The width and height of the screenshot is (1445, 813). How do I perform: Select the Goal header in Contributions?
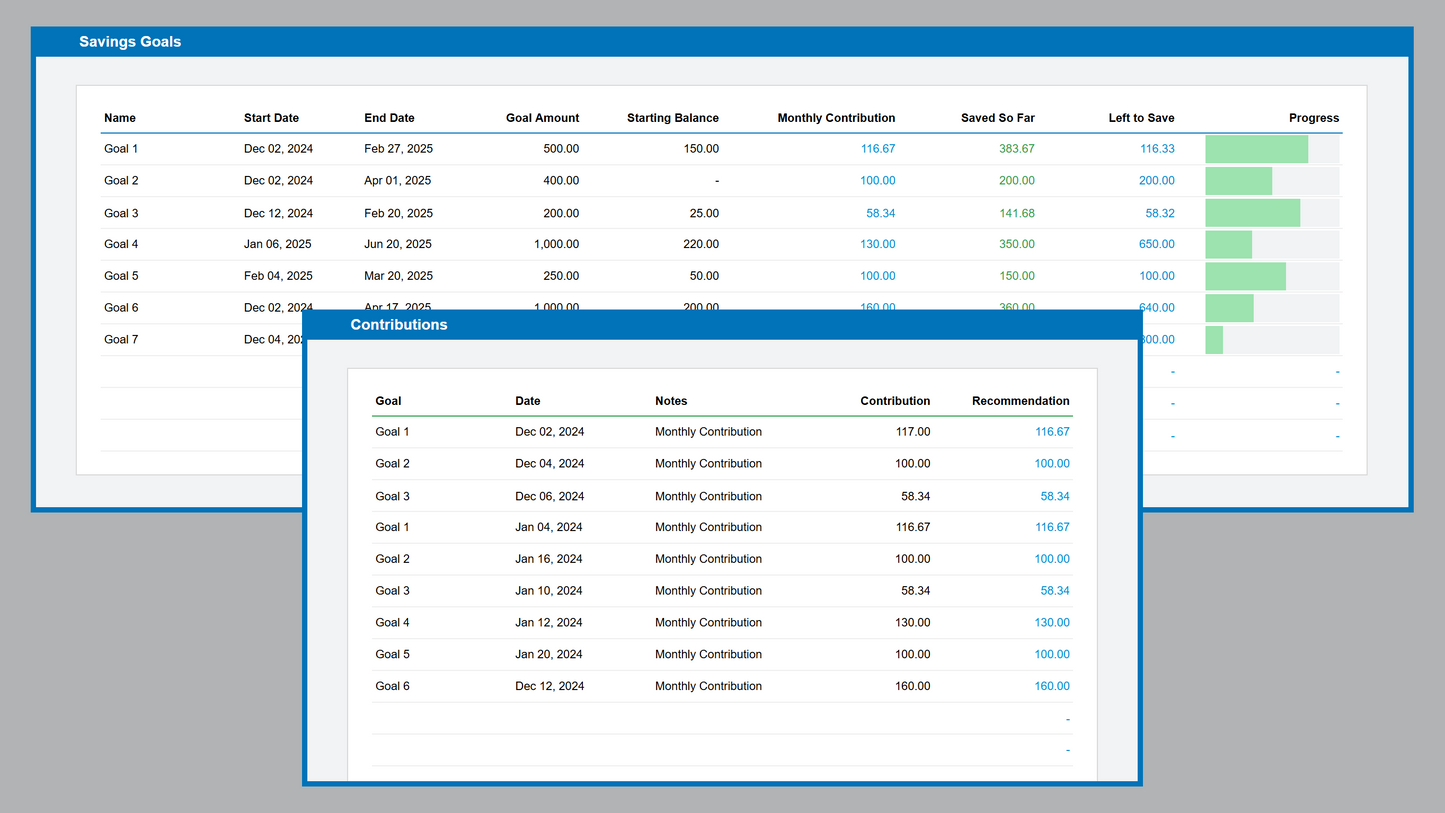click(x=388, y=401)
